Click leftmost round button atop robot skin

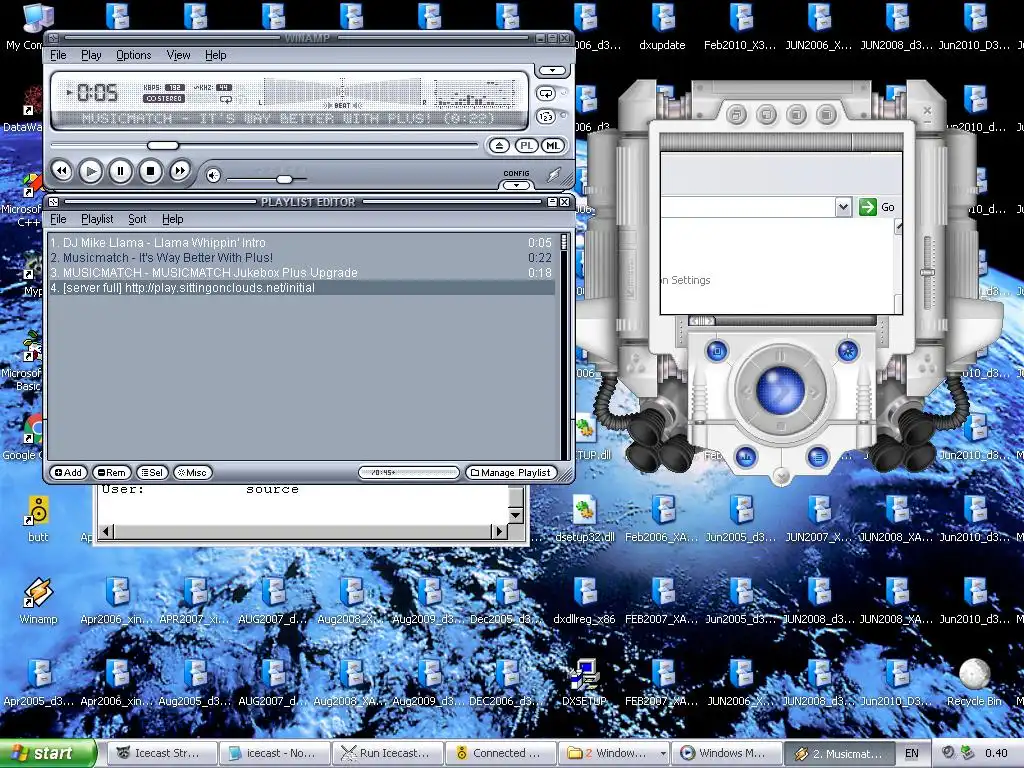736,116
